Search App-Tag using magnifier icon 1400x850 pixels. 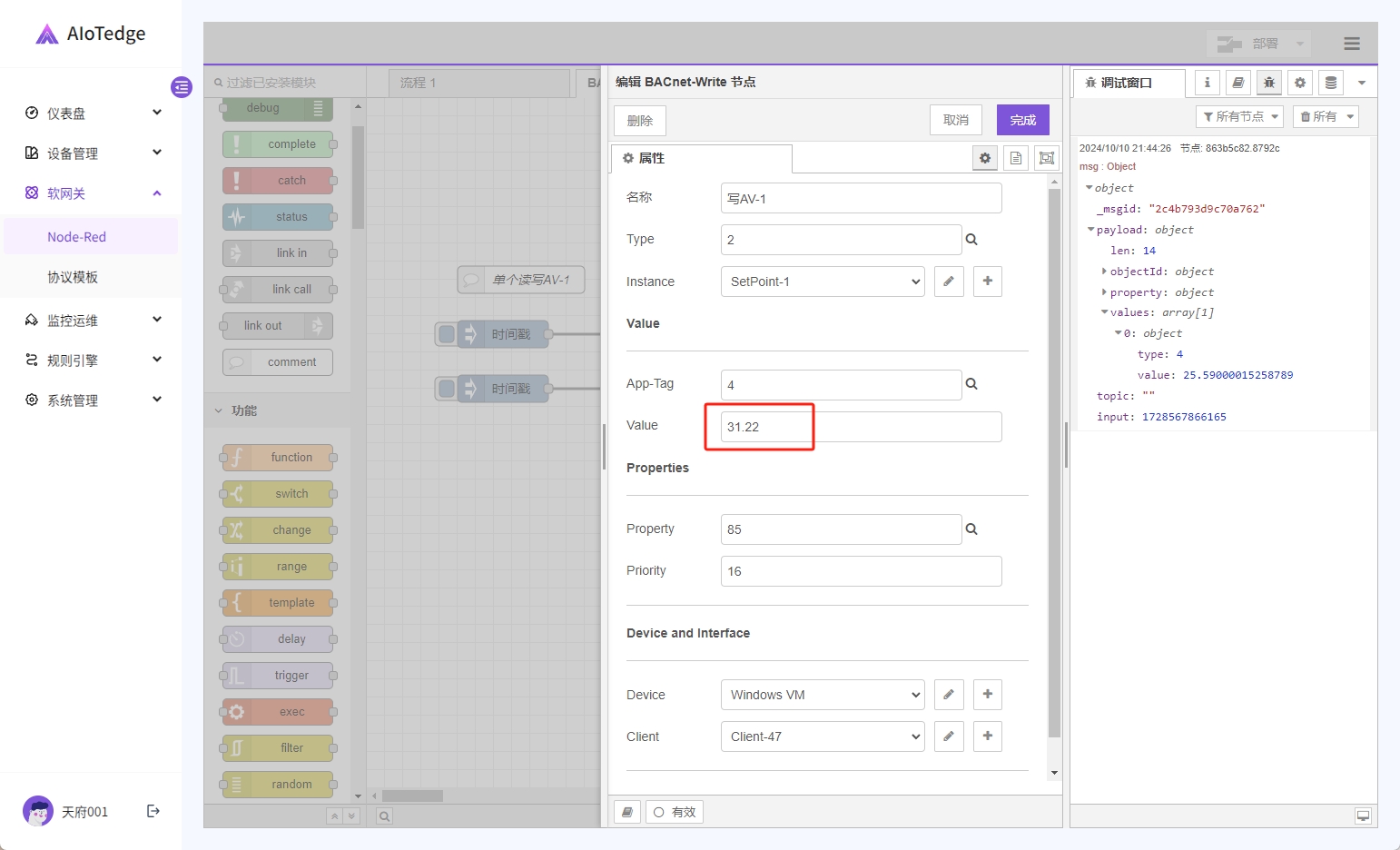click(971, 384)
